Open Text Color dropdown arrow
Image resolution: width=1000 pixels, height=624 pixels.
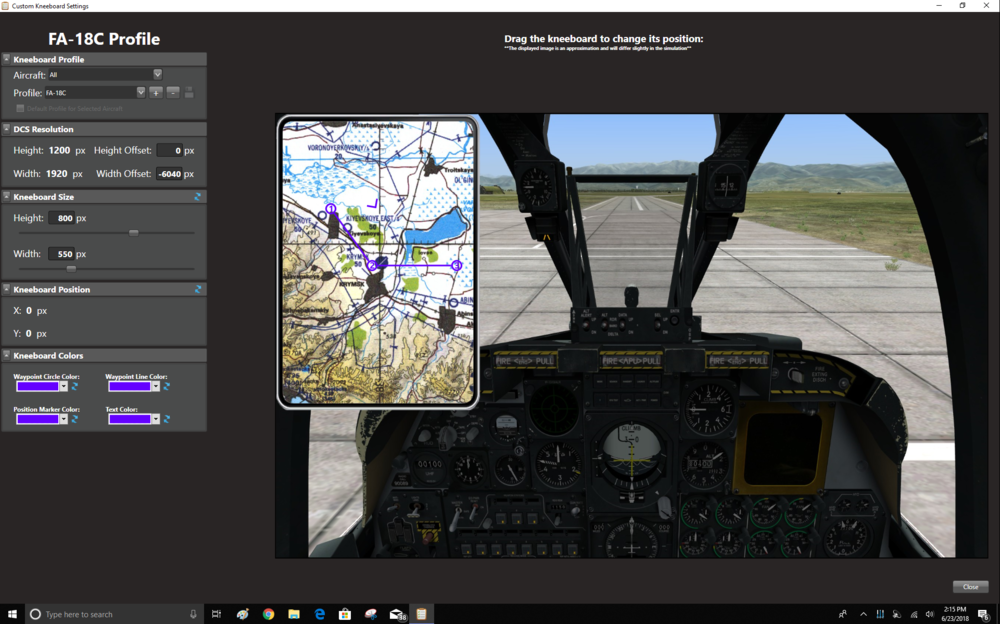click(x=156, y=419)
